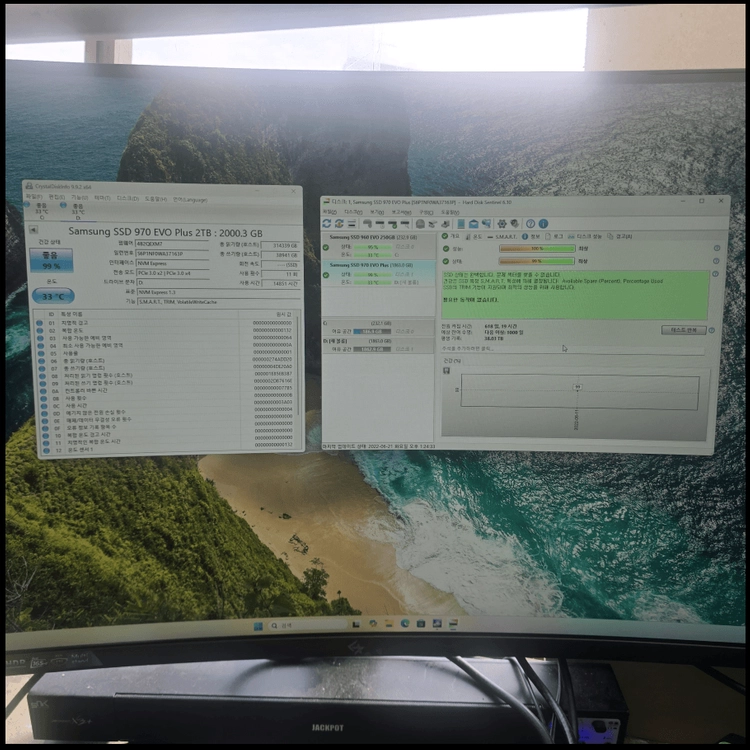
Task: Click the question-mark help icon in Hard Disk Sentinel toolbar
Action: (530, 223)
